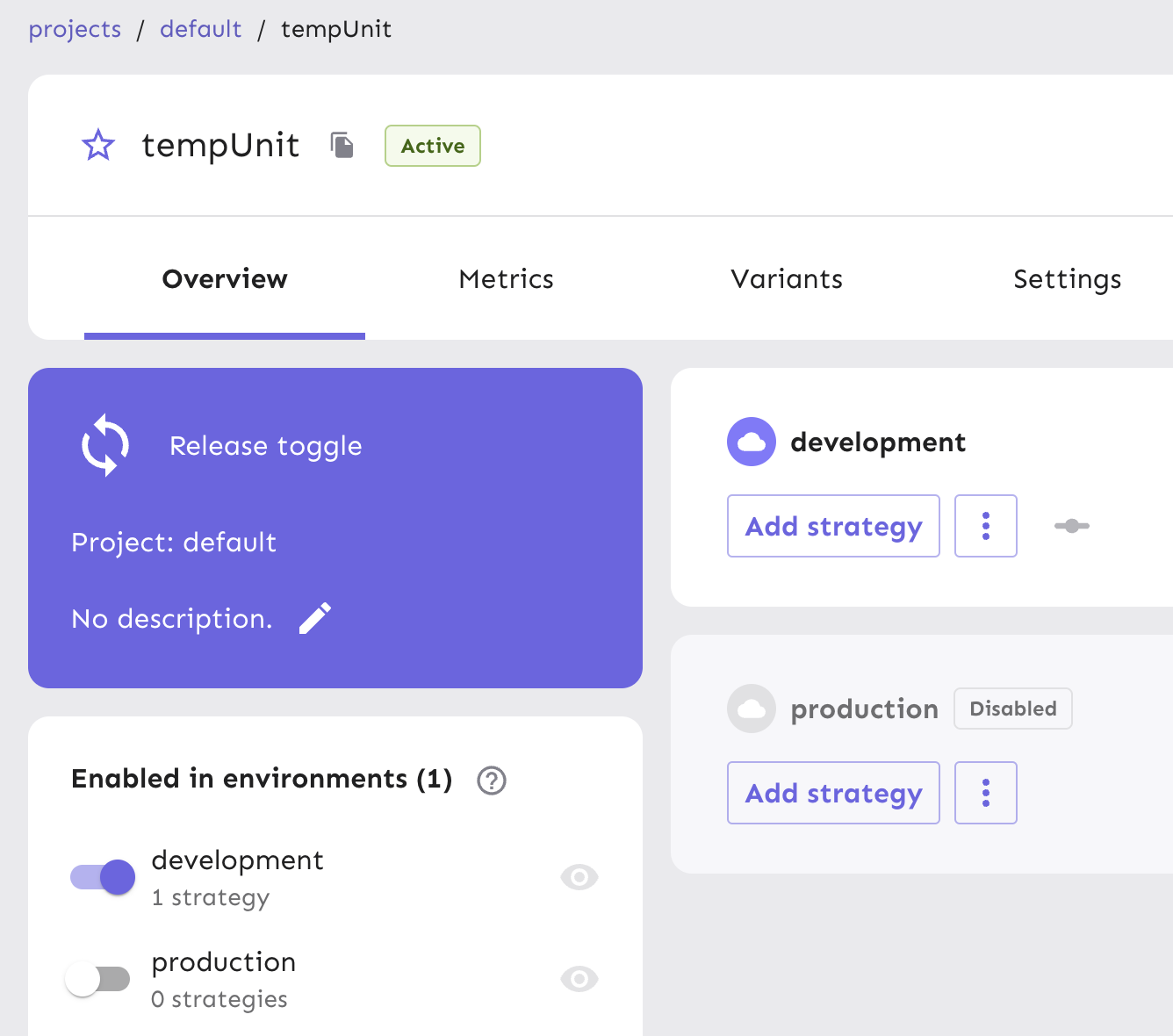The height and width of the screenshot is (1036, 1173).
Task: Switch to the Metrics tab
Action: coord(506,279)
